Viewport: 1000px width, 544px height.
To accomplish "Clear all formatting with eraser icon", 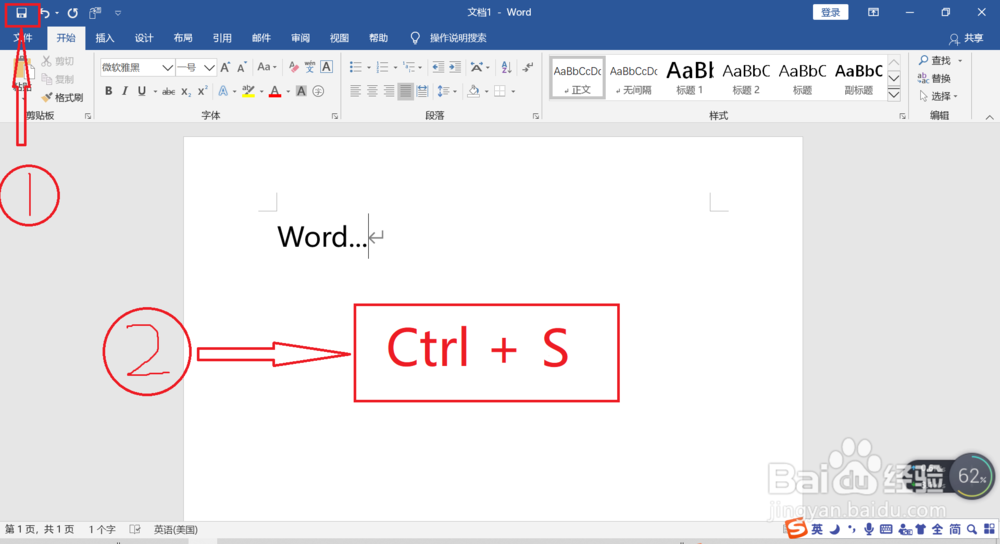I will click(x=293, y=67).
